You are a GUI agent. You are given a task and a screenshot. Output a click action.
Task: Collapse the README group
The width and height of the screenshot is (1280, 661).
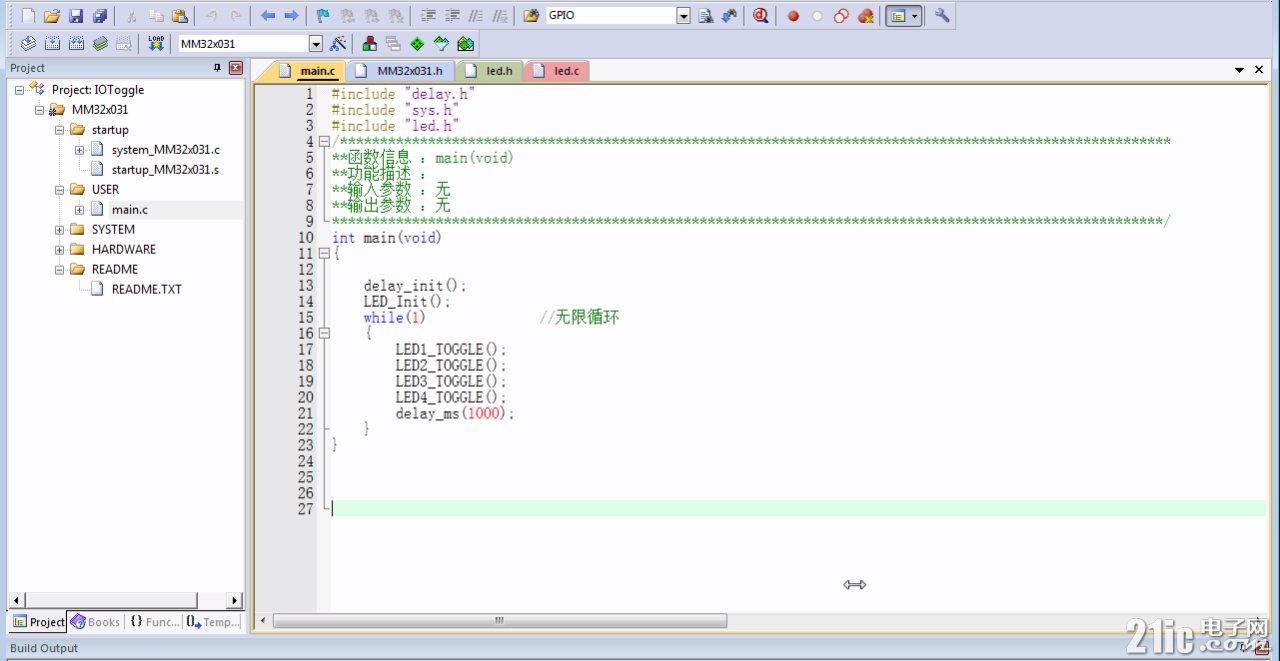[x=59, y=270]
